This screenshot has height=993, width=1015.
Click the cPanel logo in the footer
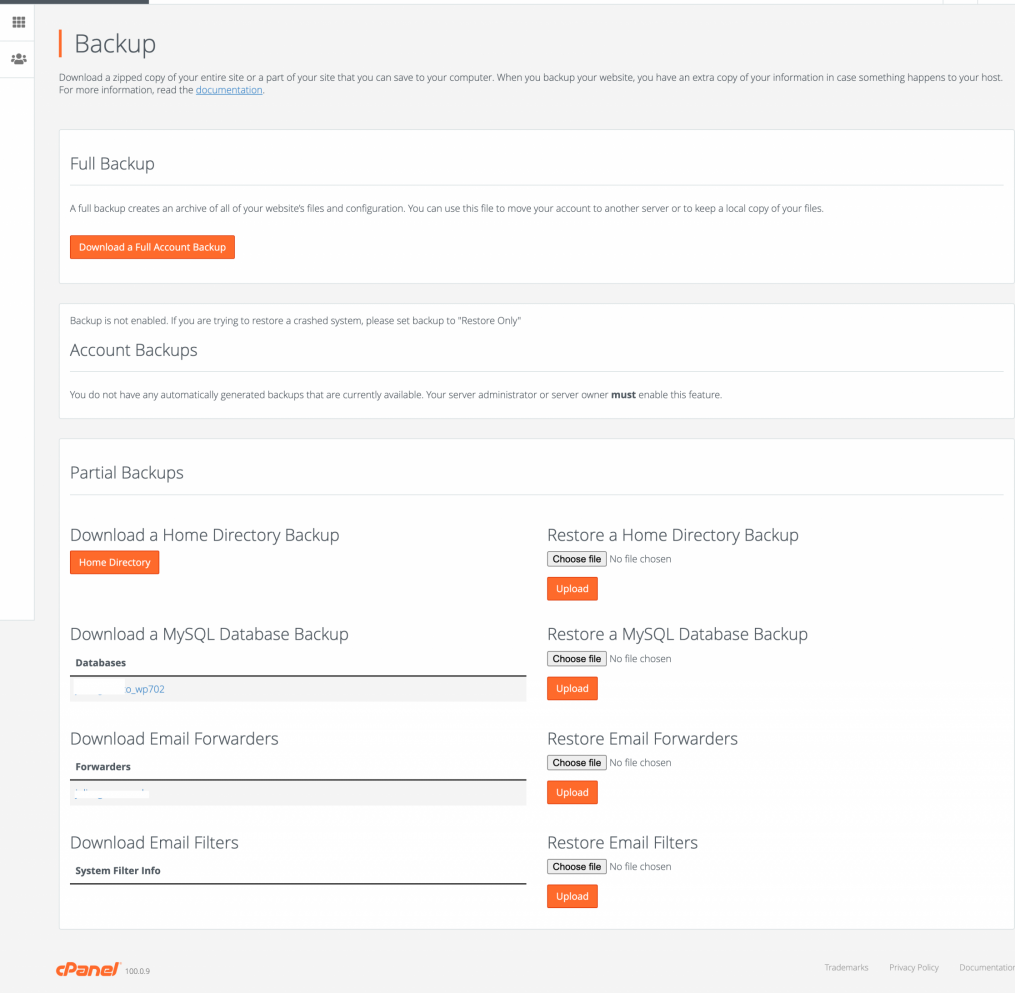(x=88, y=968)
